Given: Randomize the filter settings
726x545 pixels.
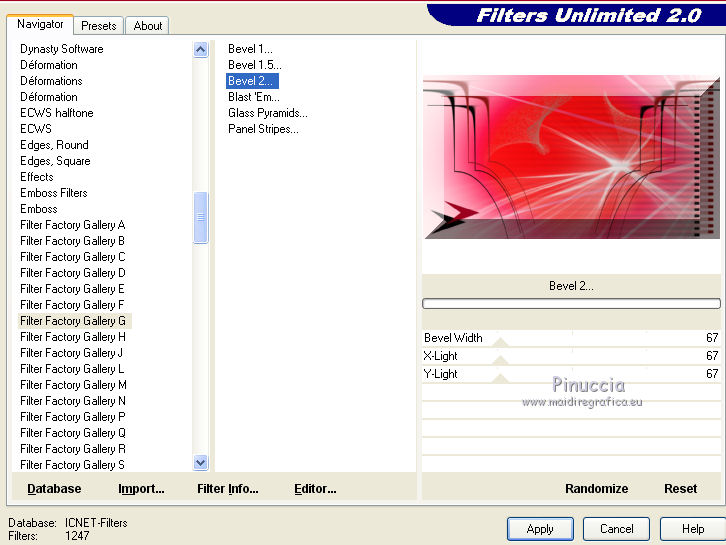Looking at the screenshot, I should (596, 489).
